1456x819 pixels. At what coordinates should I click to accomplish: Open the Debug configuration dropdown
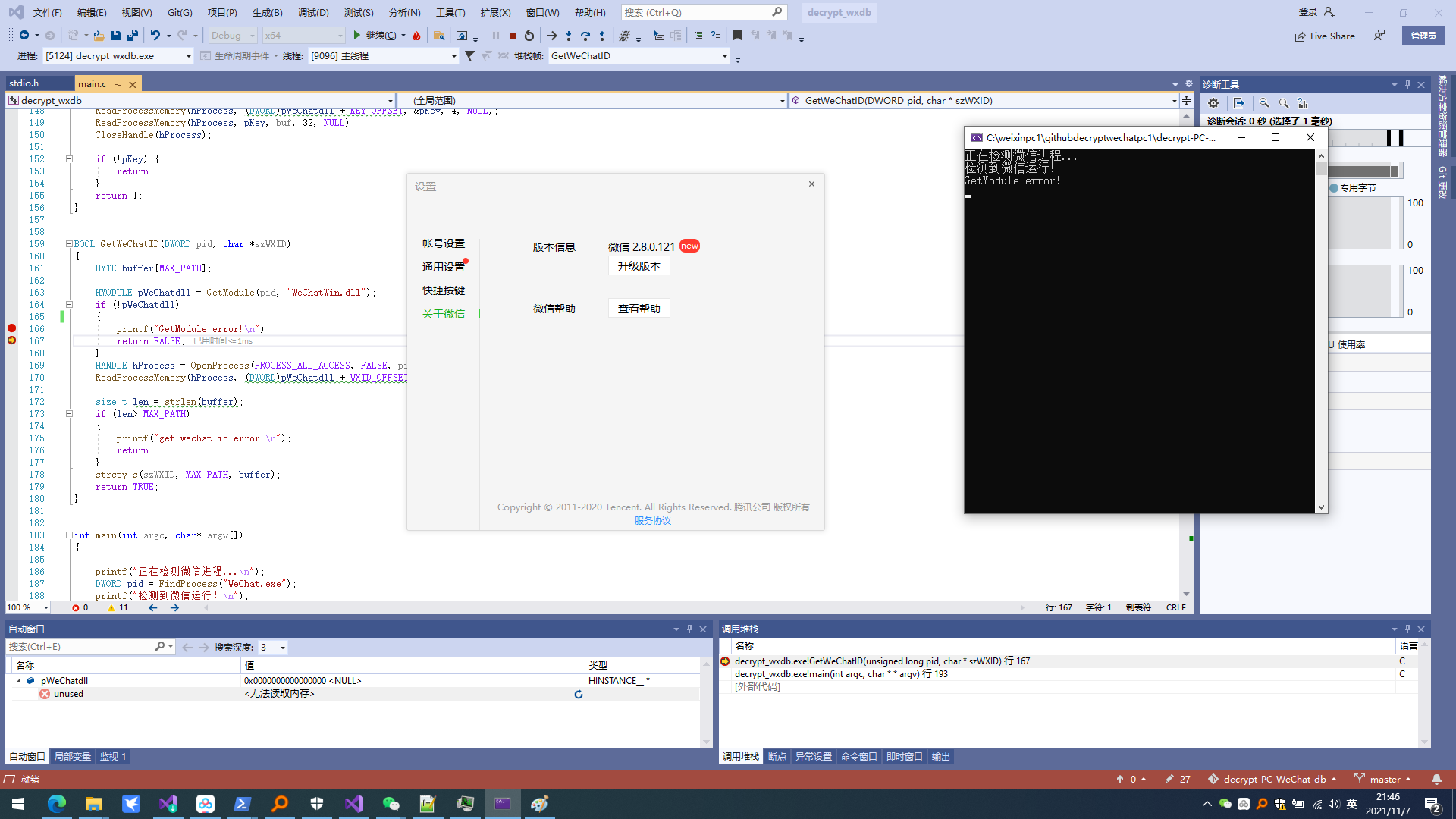[233, 36]
